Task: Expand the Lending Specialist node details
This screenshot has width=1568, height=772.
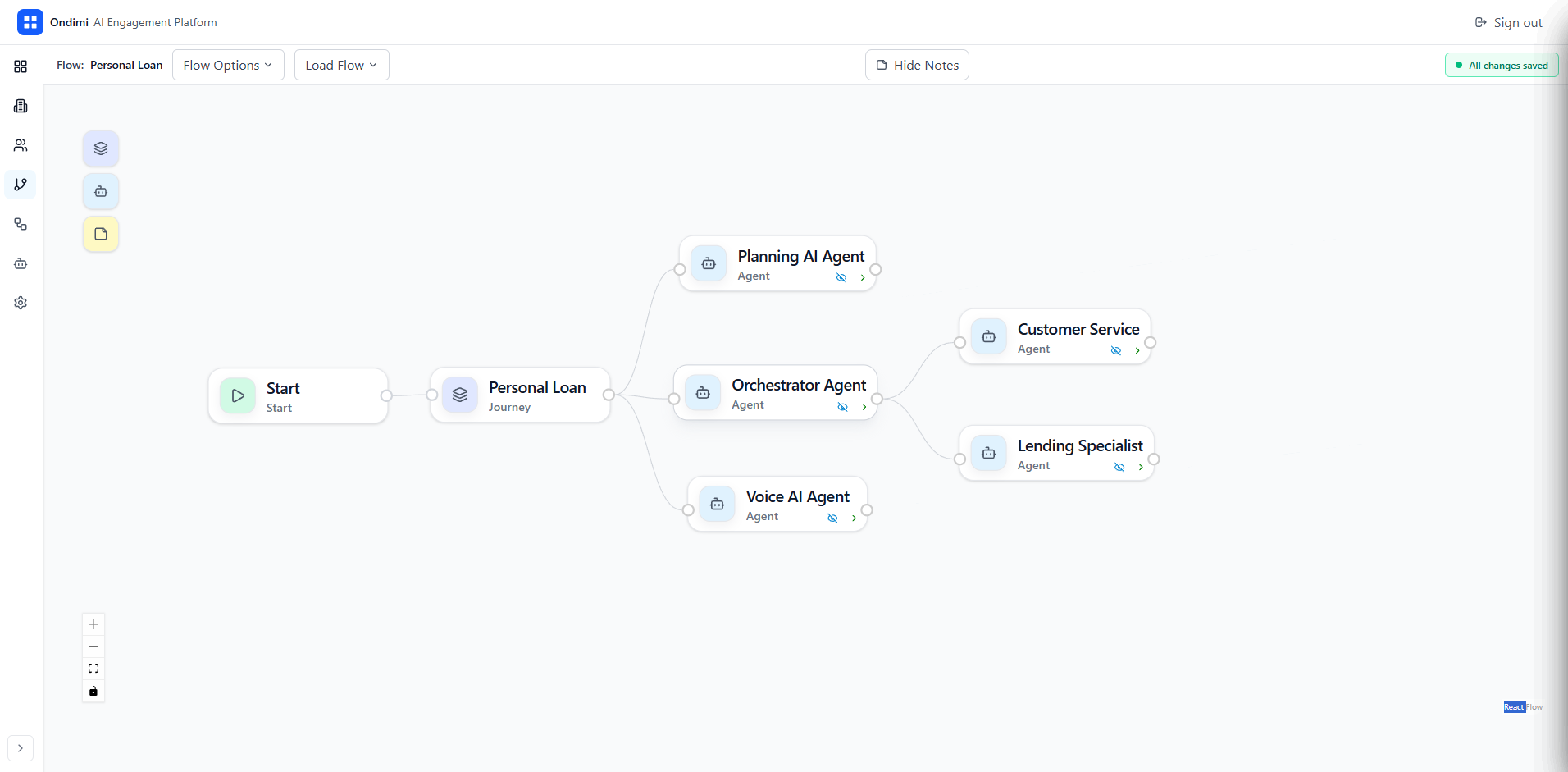Action: pos(1141,467)
